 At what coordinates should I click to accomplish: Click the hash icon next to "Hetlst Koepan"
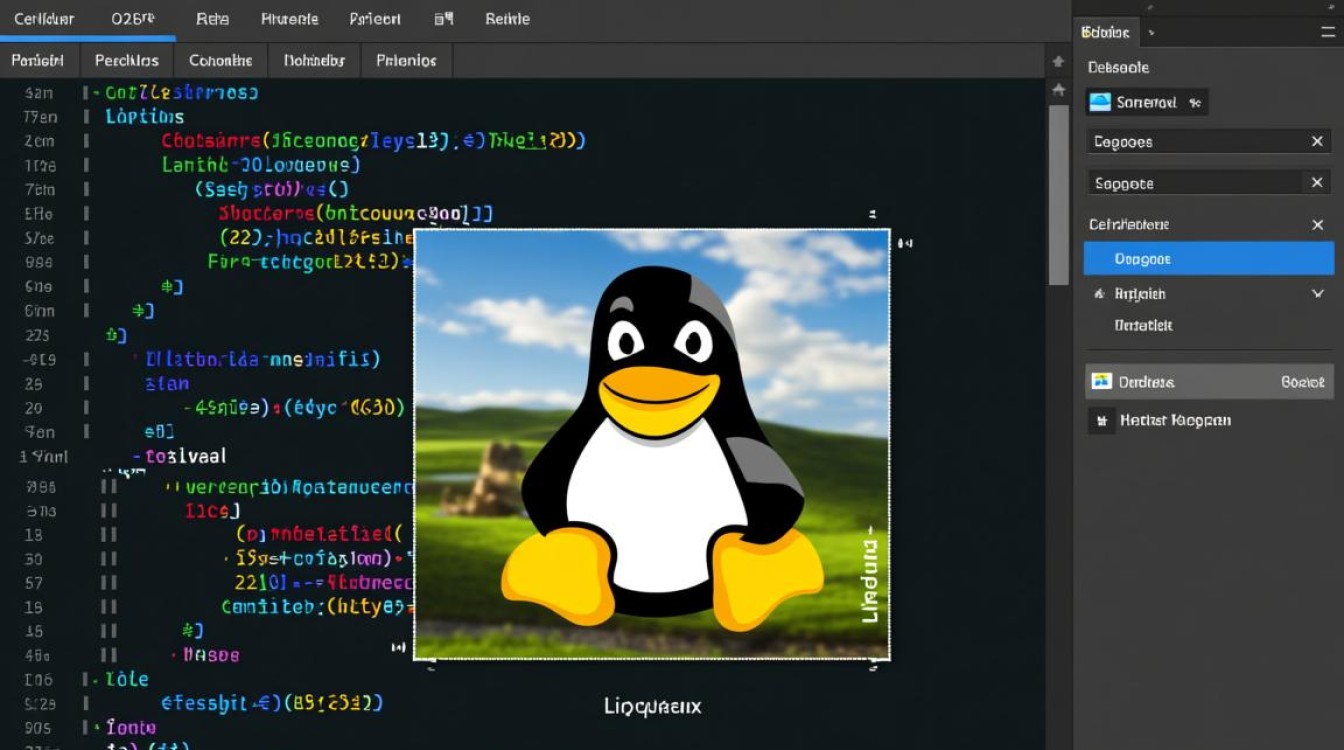[x=1101, y=420]
